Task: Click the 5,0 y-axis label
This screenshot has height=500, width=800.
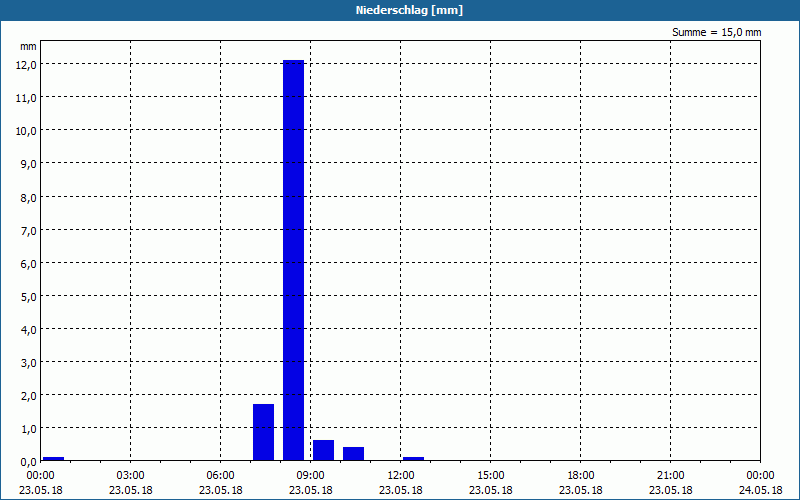Action: tap(28, 296)
